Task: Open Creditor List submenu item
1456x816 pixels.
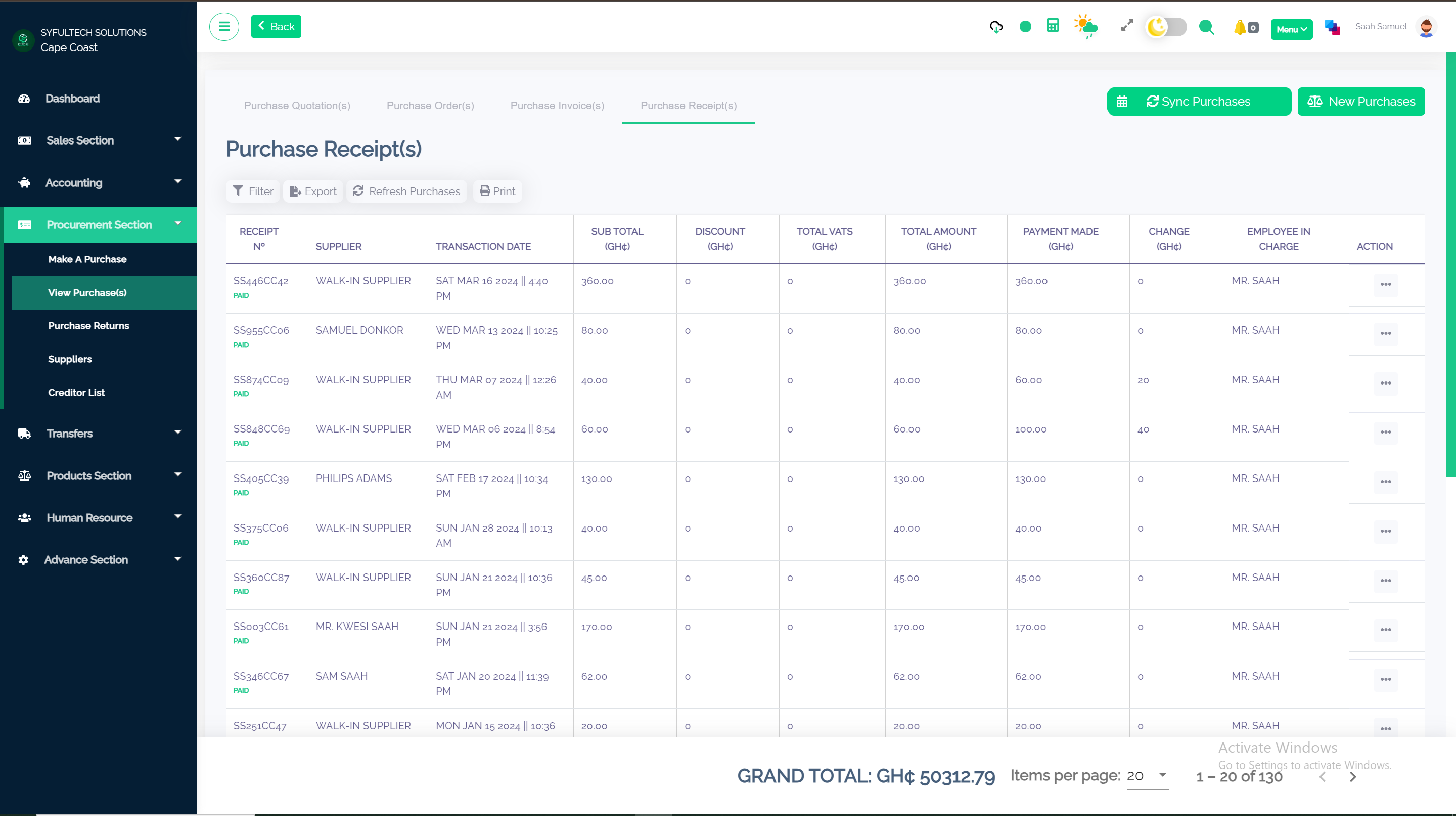Action: point(76,393)
